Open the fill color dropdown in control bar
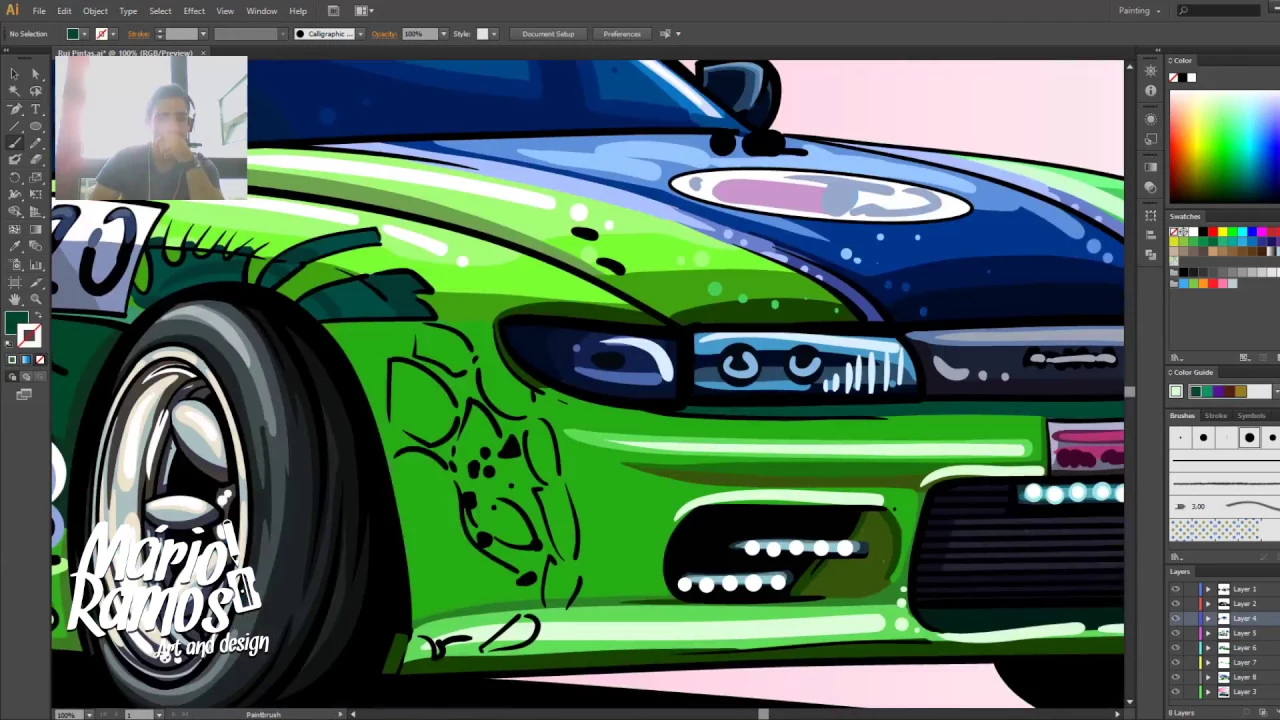Screen dimensions: 1280x720 tap(86, 34)
